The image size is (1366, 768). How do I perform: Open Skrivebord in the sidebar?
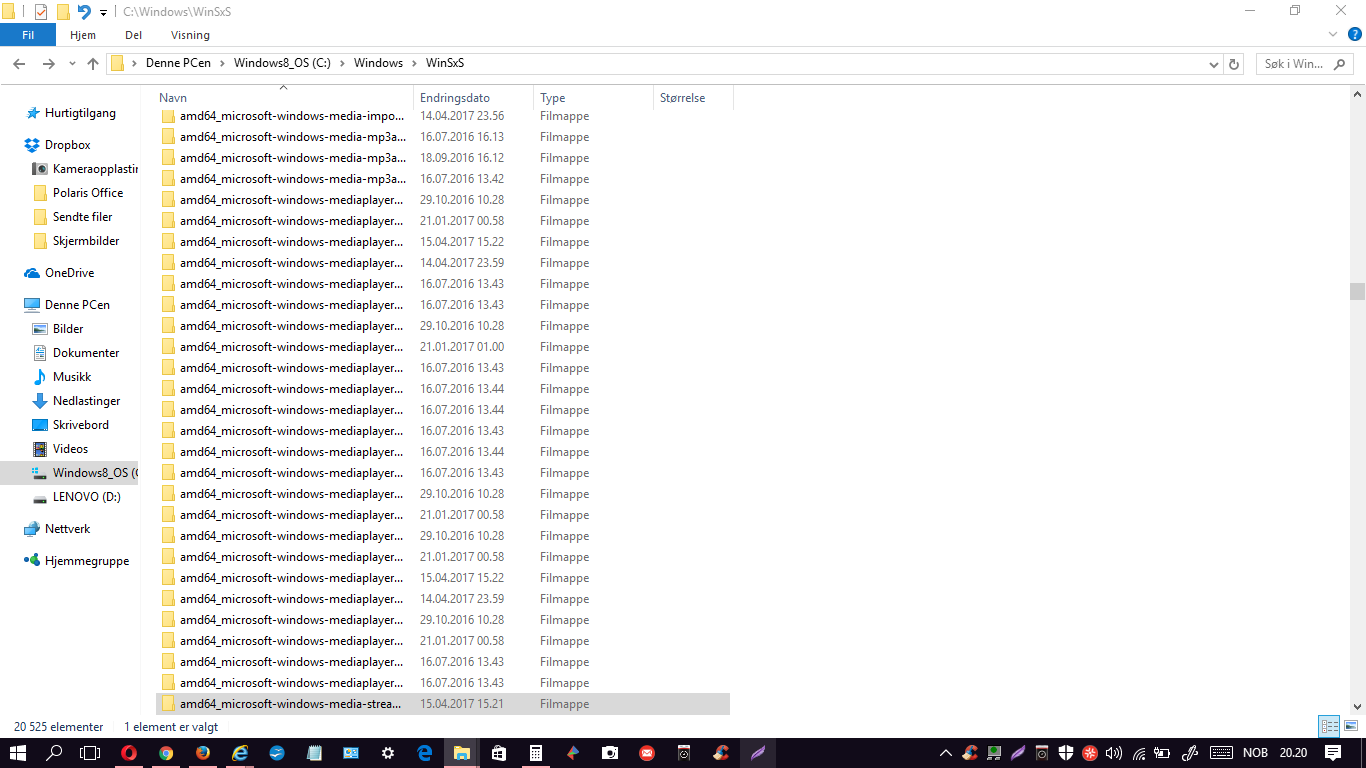(x=71, y=425)
